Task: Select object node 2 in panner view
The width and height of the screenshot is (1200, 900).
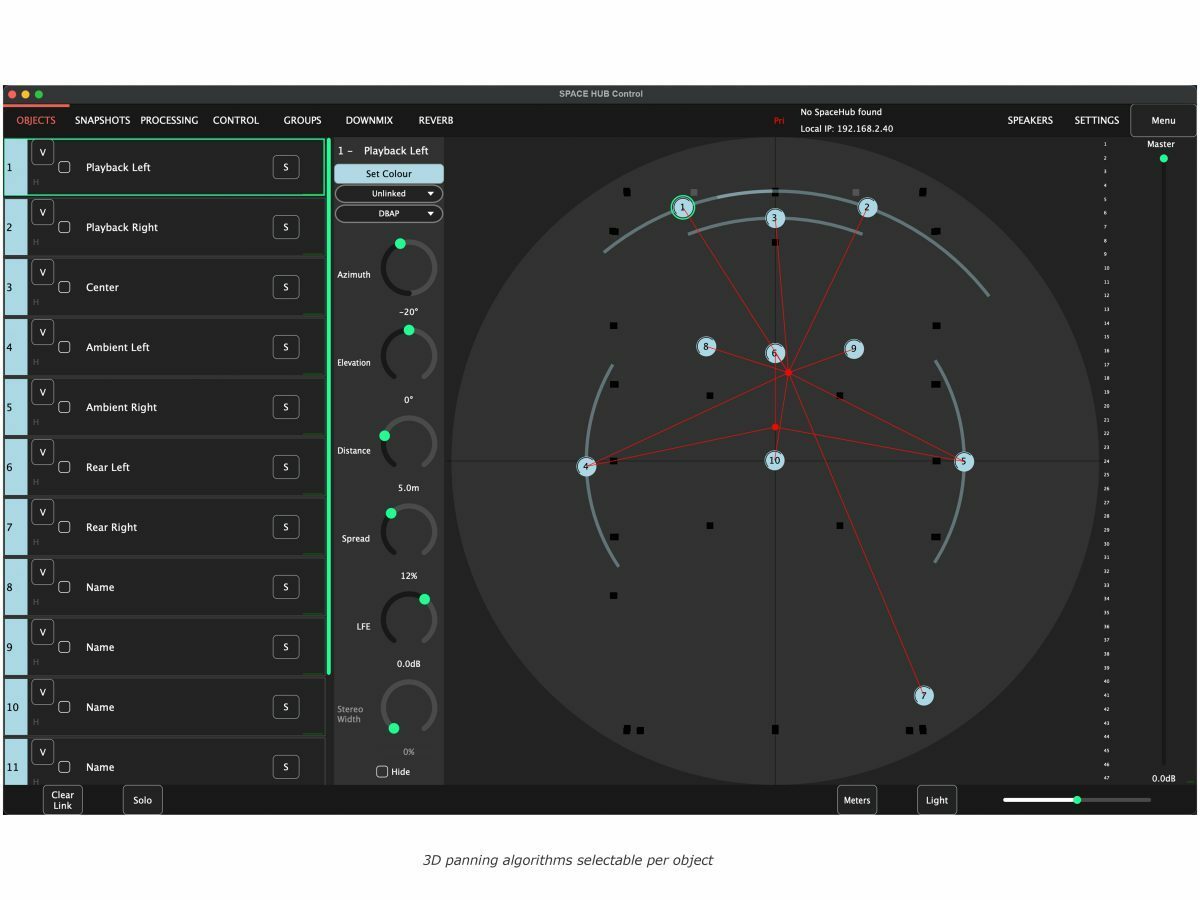Action: [867, 208]
